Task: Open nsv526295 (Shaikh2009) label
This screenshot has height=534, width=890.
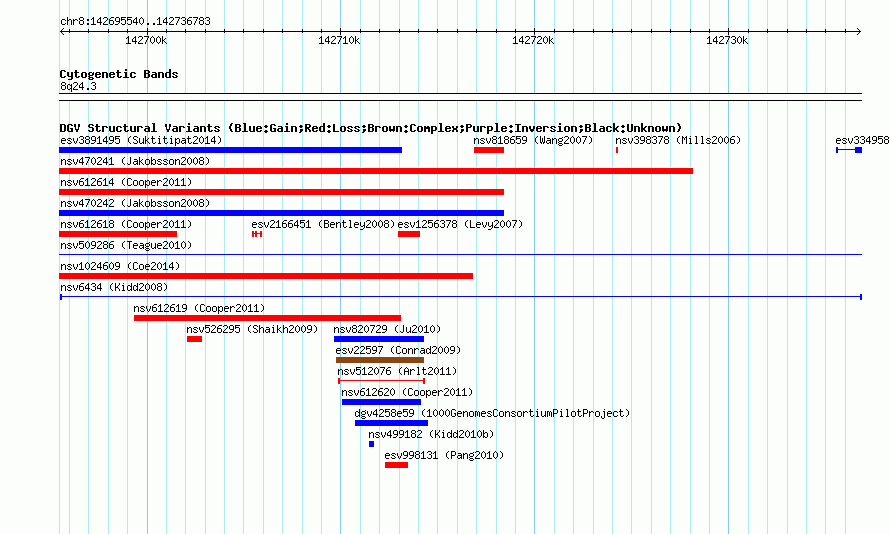Action: pos(252,329)
